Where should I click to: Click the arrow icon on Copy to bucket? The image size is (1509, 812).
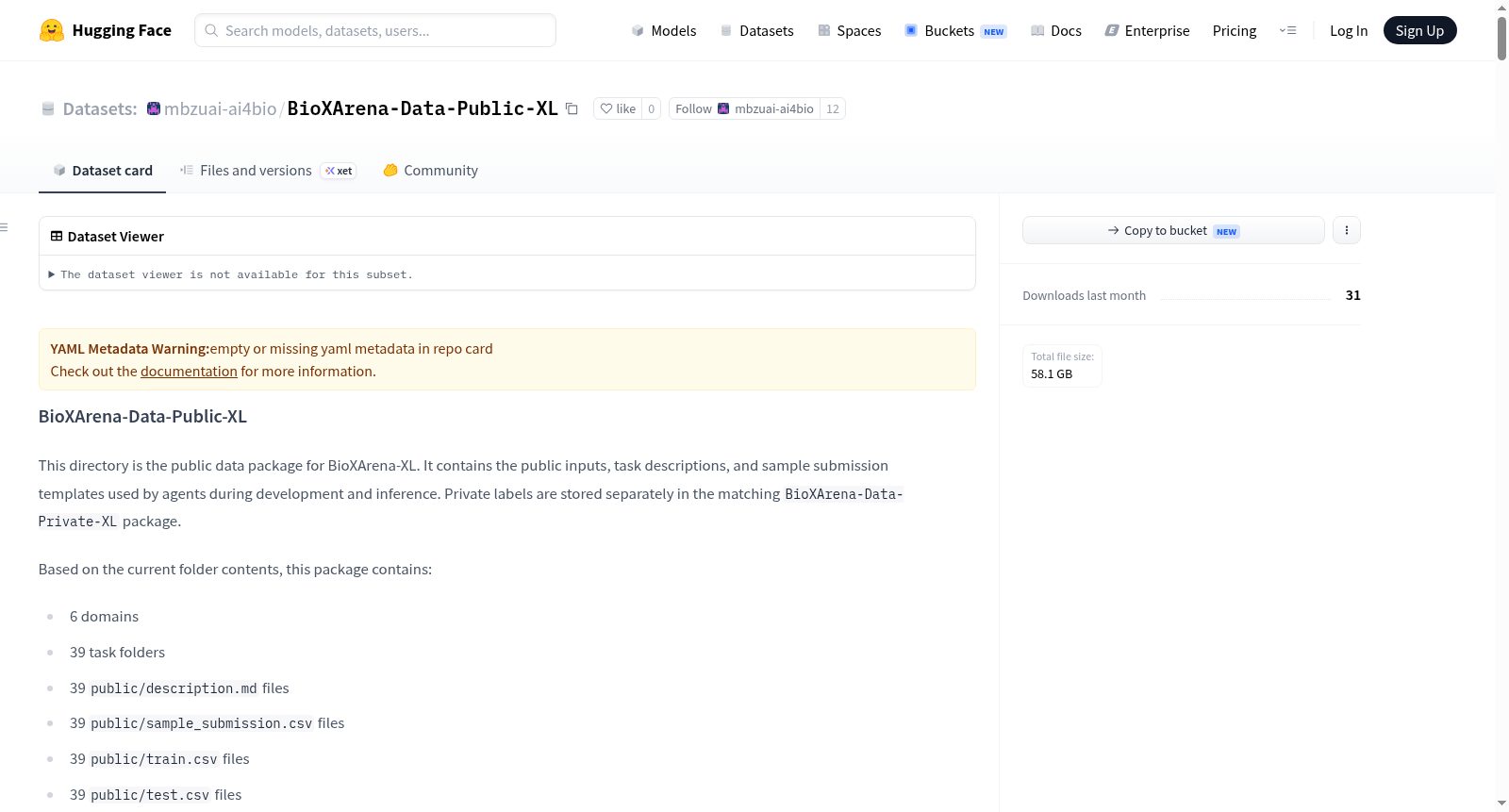[1114, 230]
